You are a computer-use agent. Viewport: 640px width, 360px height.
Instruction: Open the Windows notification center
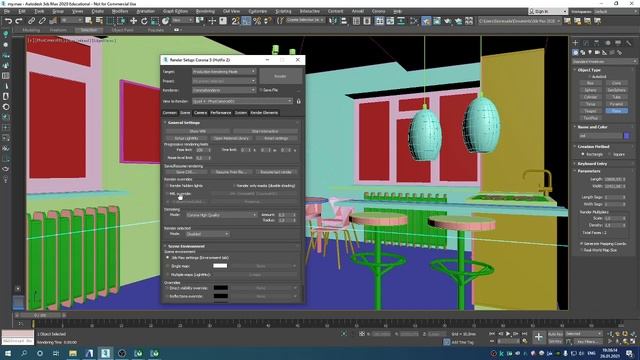tap(630, 353)
